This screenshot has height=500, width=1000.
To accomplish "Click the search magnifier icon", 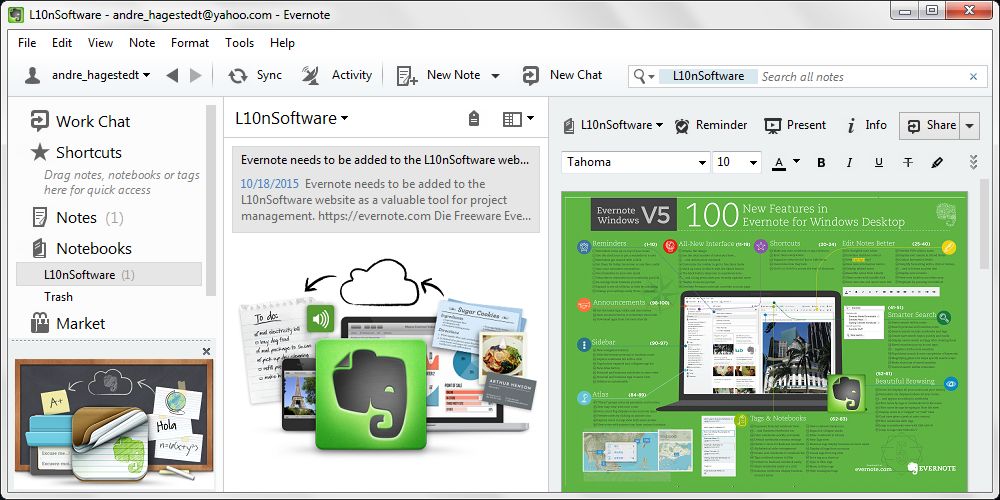I will tap(639, 76).
